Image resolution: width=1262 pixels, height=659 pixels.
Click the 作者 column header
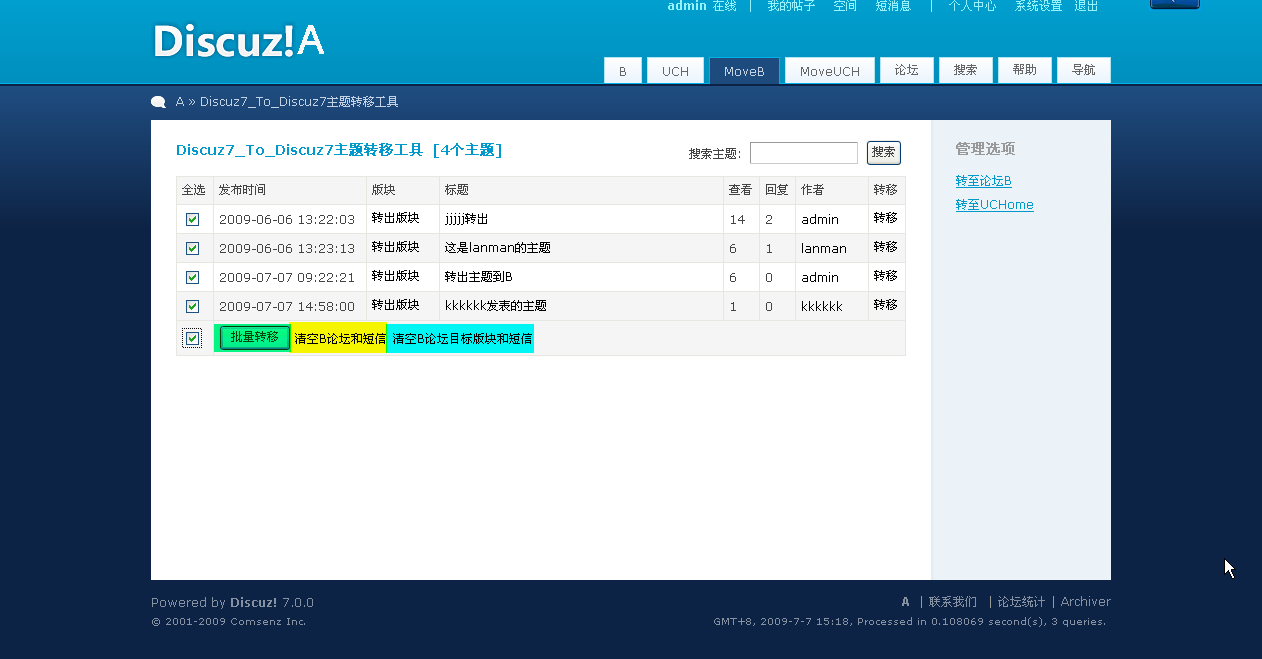click(x=813, y=190)
